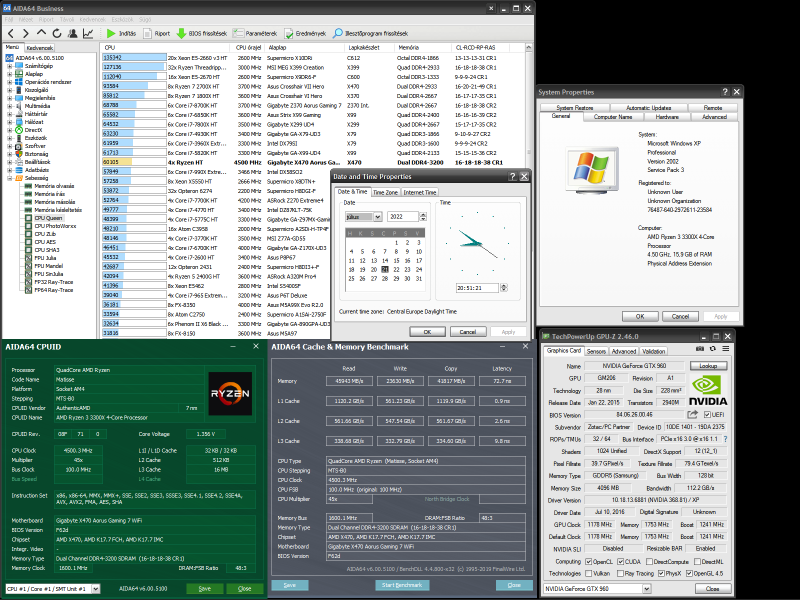Viewport: 800px width, 600px height.
Task: Toggle the DirectML checkbox in GPU-Z
Action: 697,561
